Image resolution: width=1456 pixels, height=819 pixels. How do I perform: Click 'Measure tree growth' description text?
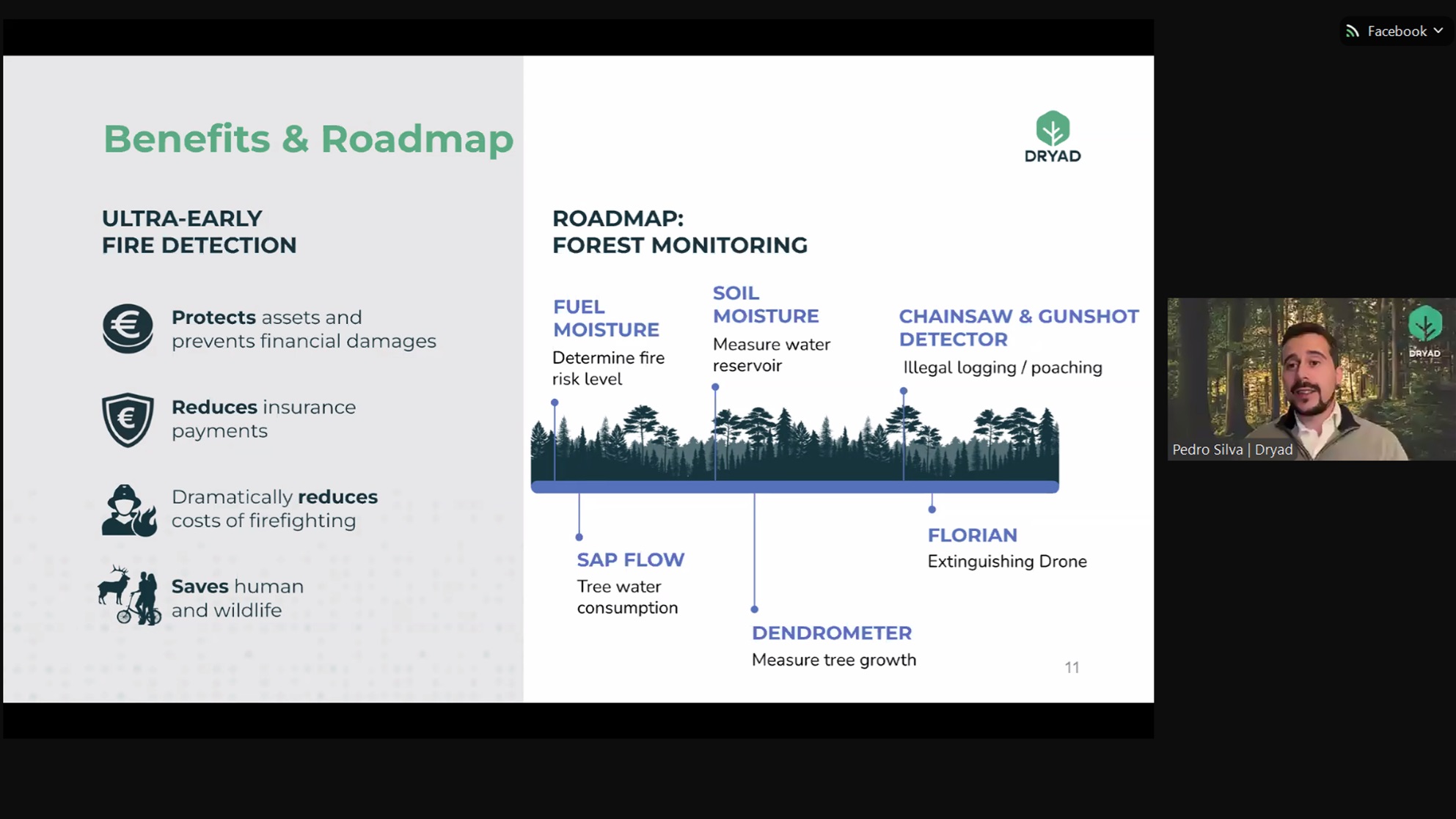point(834,660)
